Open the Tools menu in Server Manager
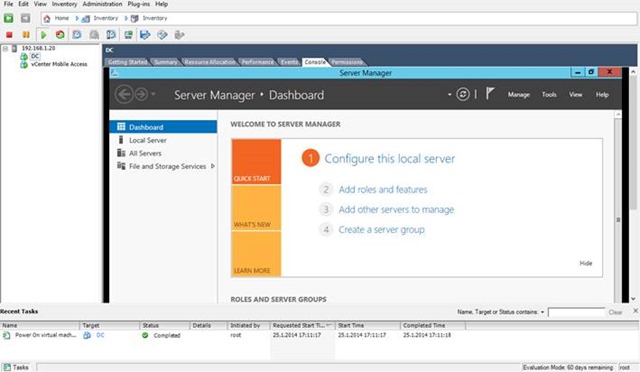640x372 pixels. [x=549, y=95]
